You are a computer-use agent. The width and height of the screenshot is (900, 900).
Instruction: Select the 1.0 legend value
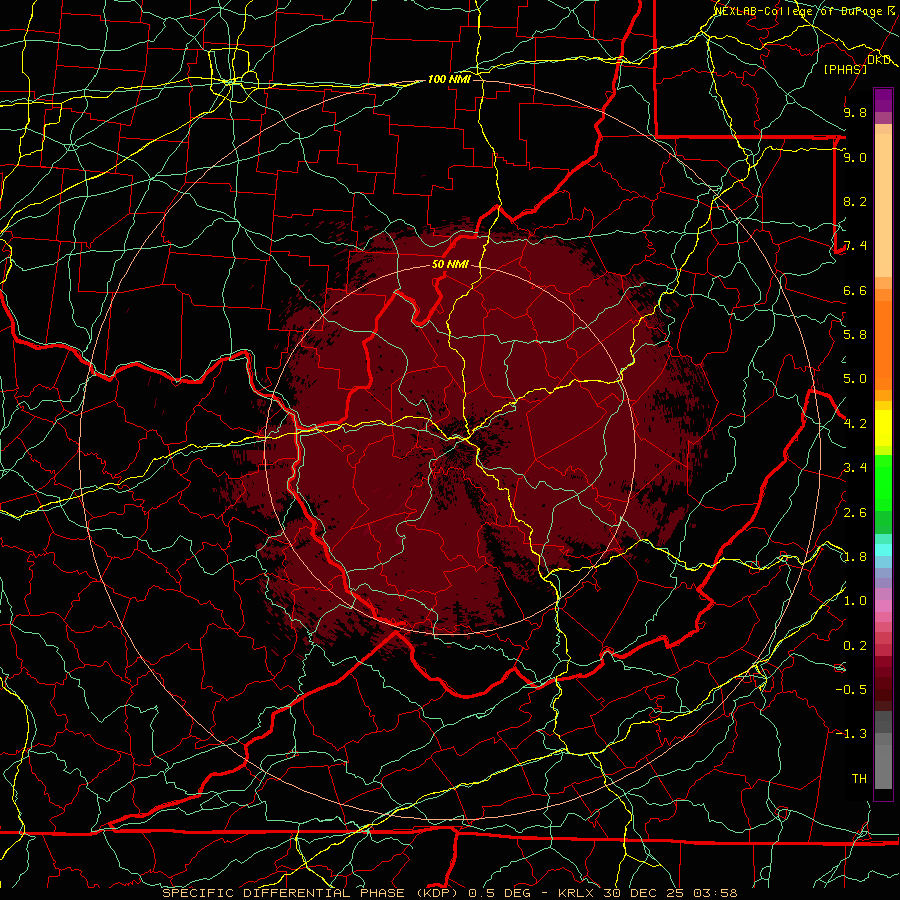coord(855,601)
